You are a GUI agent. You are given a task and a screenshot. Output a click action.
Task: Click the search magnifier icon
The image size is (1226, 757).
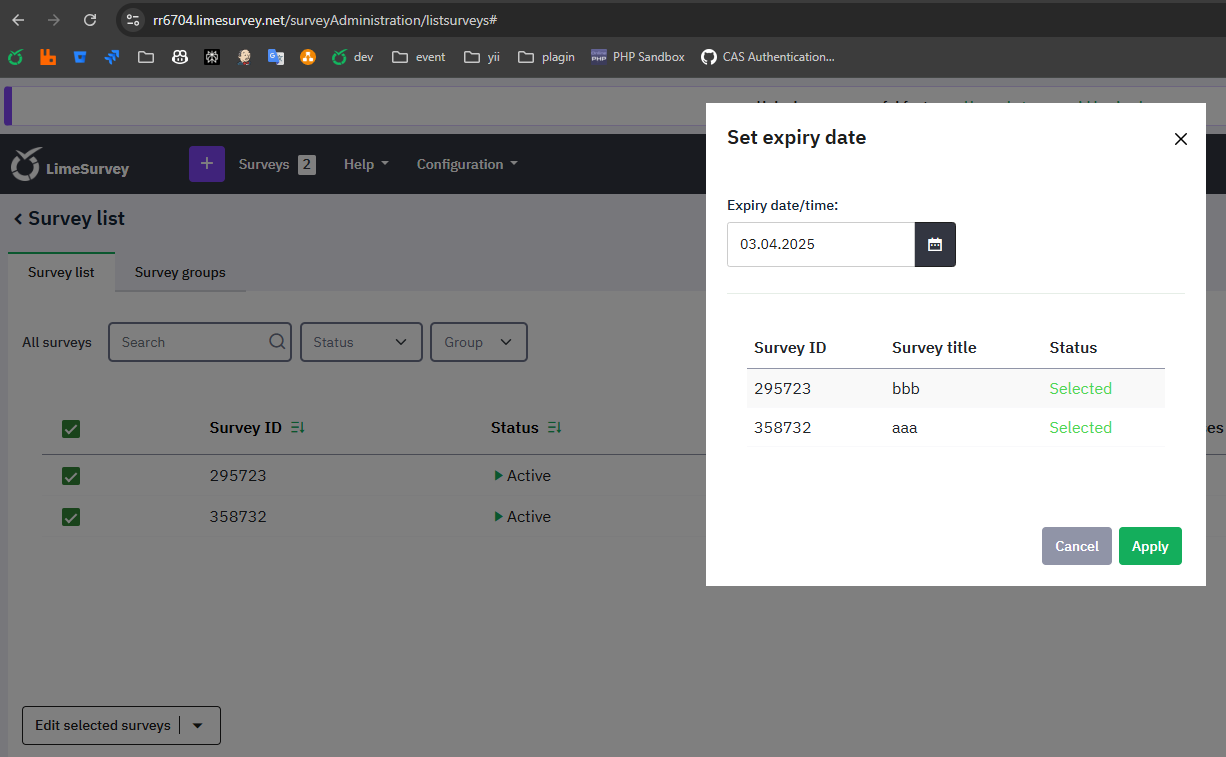point(277,342)
